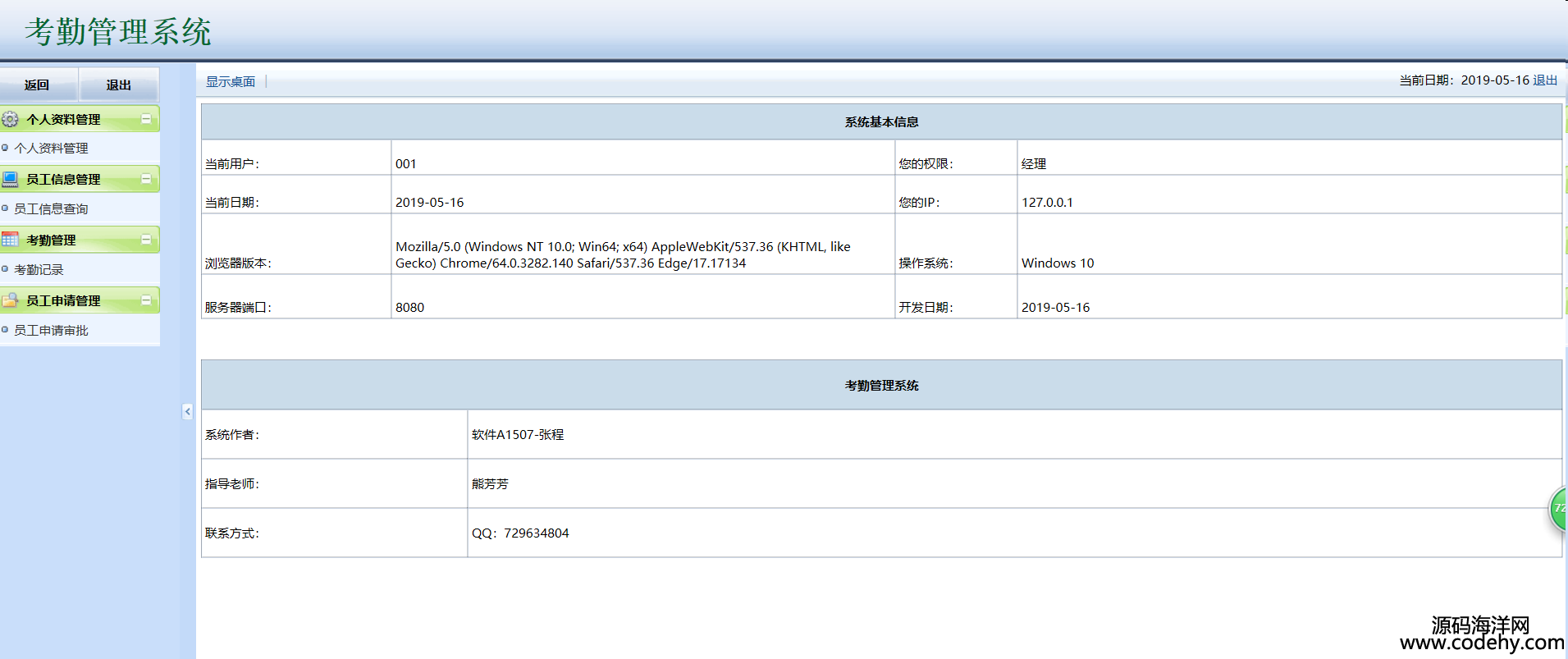Click the top-right 当前日期 display
Viewport: 1568px width, 659px height.
[x=1464, y=80]
